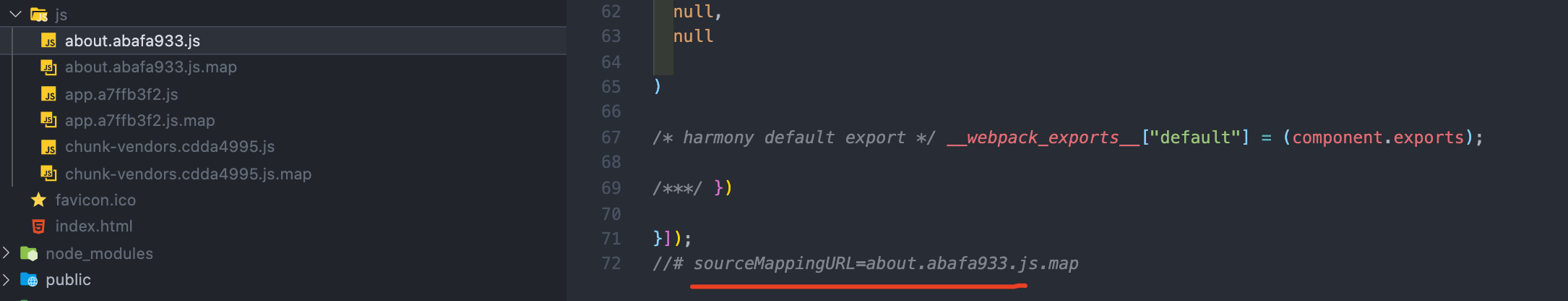Click line number 67 in gutter
This screenshot has width=1568, height=301.
tap(611, 137)
